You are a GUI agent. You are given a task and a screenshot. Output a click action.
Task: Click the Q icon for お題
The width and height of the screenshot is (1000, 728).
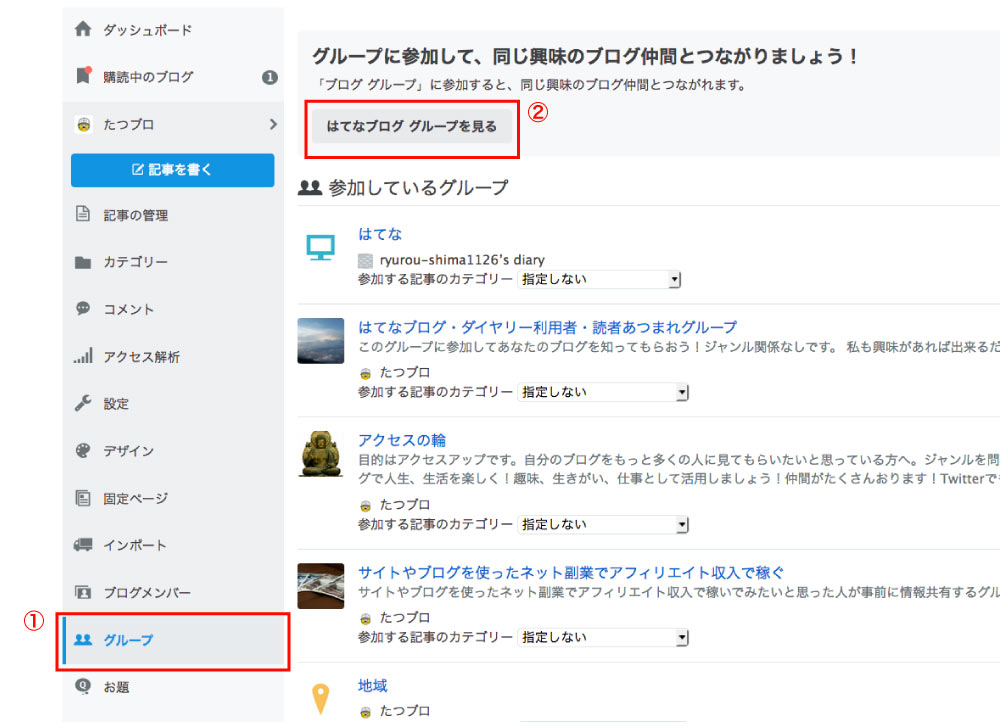[83, 686]
